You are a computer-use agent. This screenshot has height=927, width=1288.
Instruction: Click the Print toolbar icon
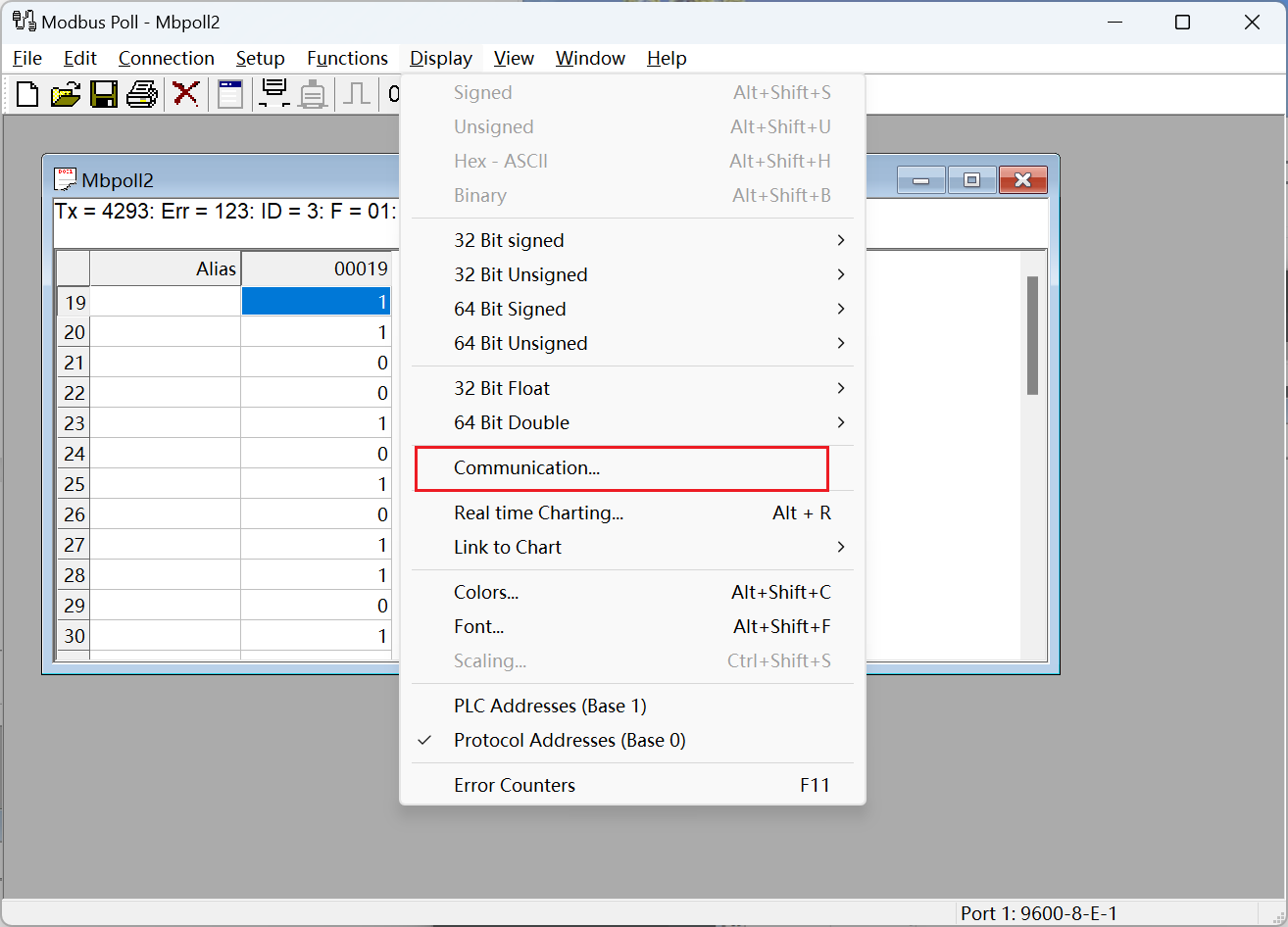[142, 94]
